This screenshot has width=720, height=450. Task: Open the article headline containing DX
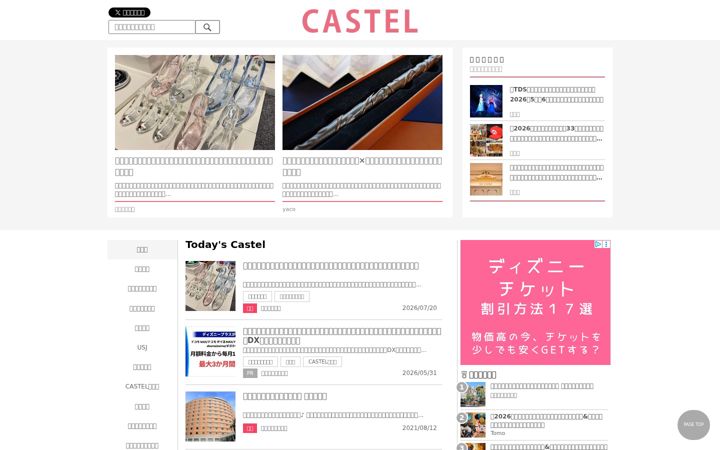pyautogui.click(x=342, y=336)
